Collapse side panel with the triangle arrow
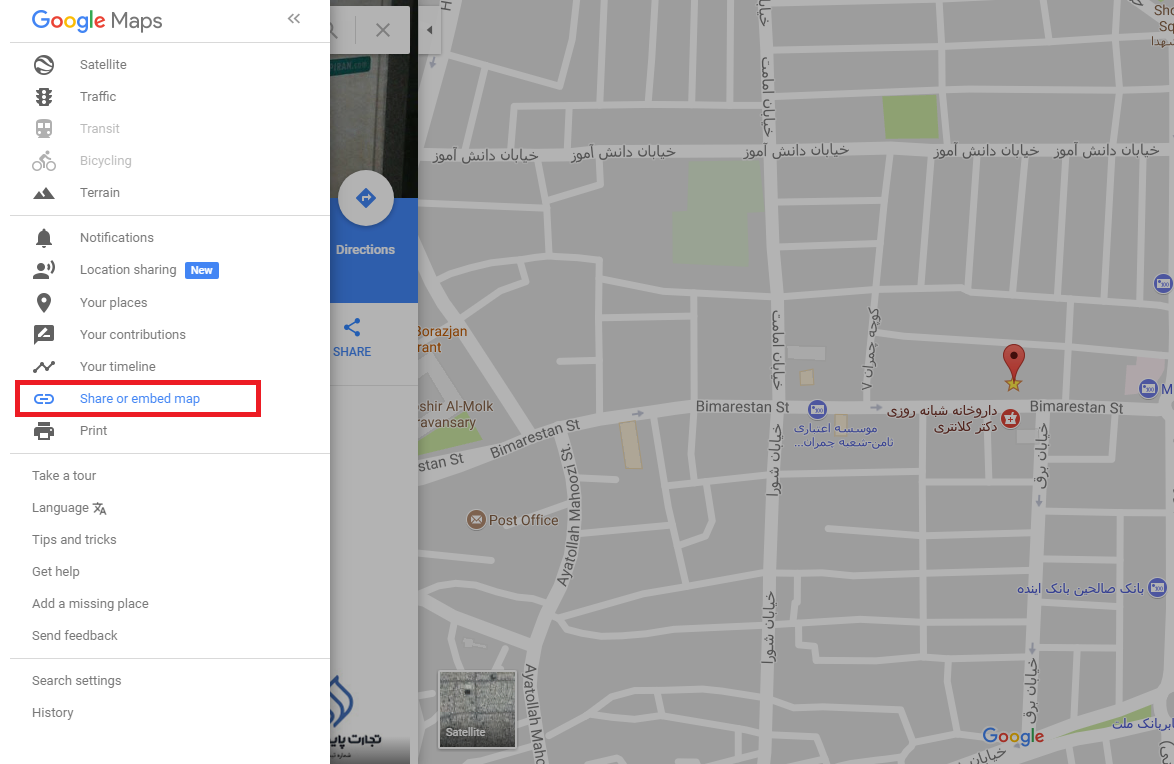Screen dimensions: 1174x764 click(x=430, y=30)
